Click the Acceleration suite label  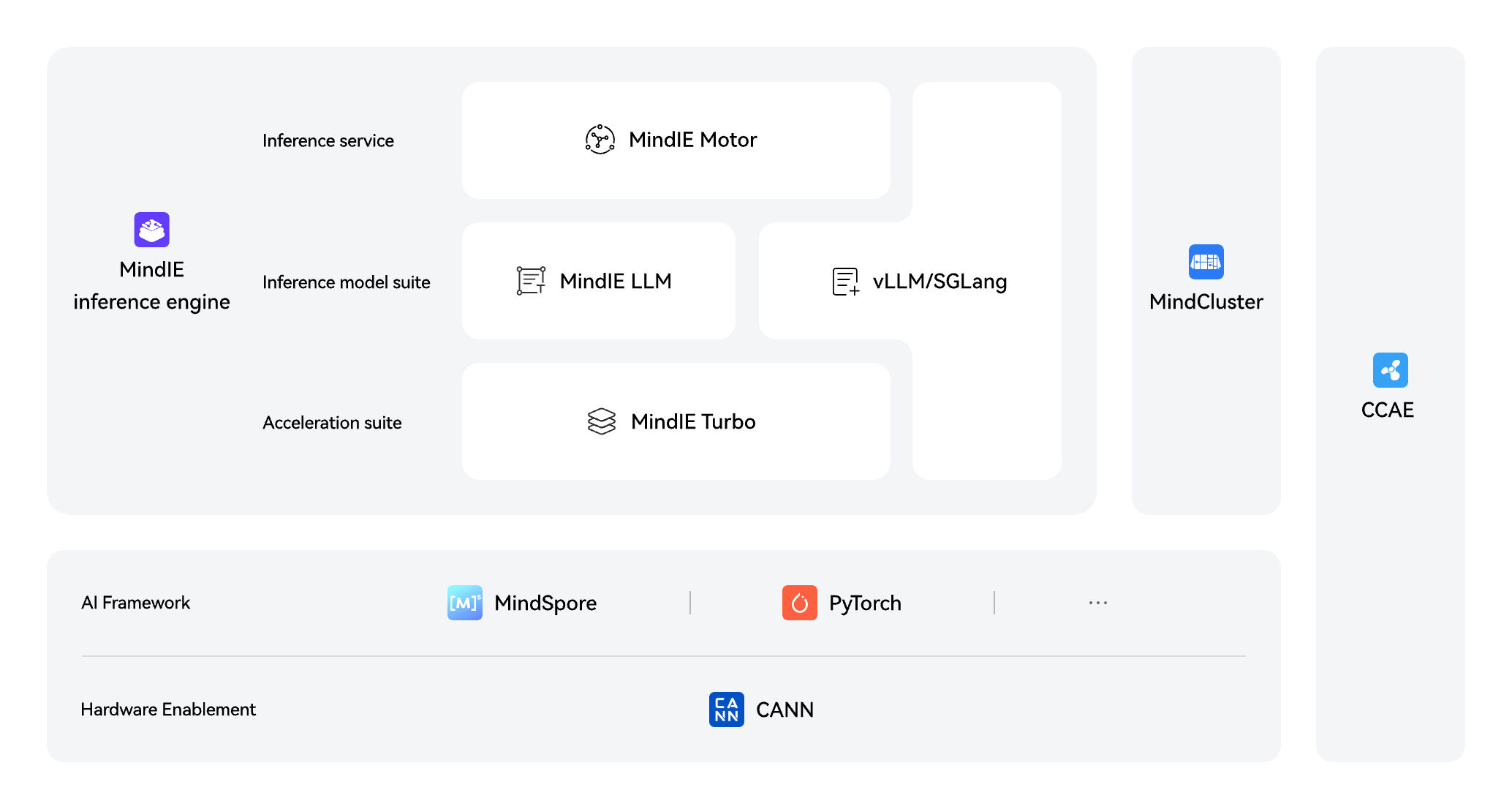[332, 423]
